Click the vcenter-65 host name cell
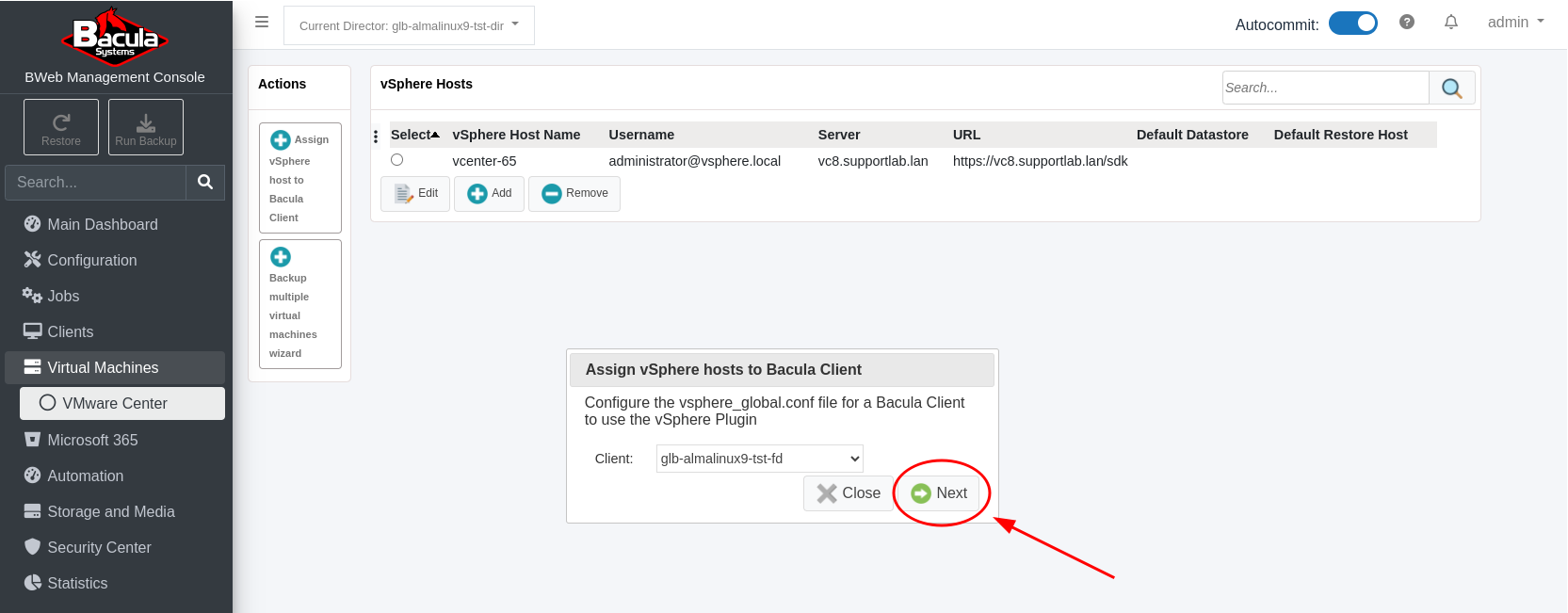1568x613 pixels. coord(484,161)
